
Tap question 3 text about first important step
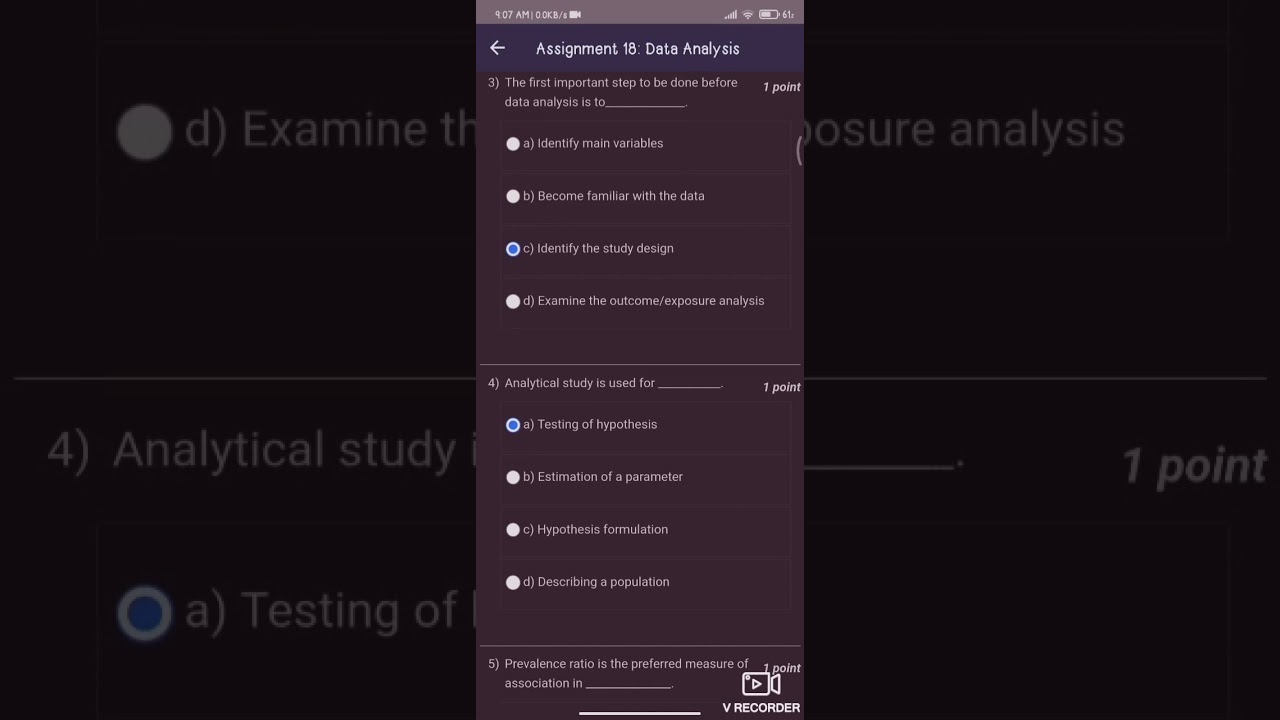coord(620,92)
